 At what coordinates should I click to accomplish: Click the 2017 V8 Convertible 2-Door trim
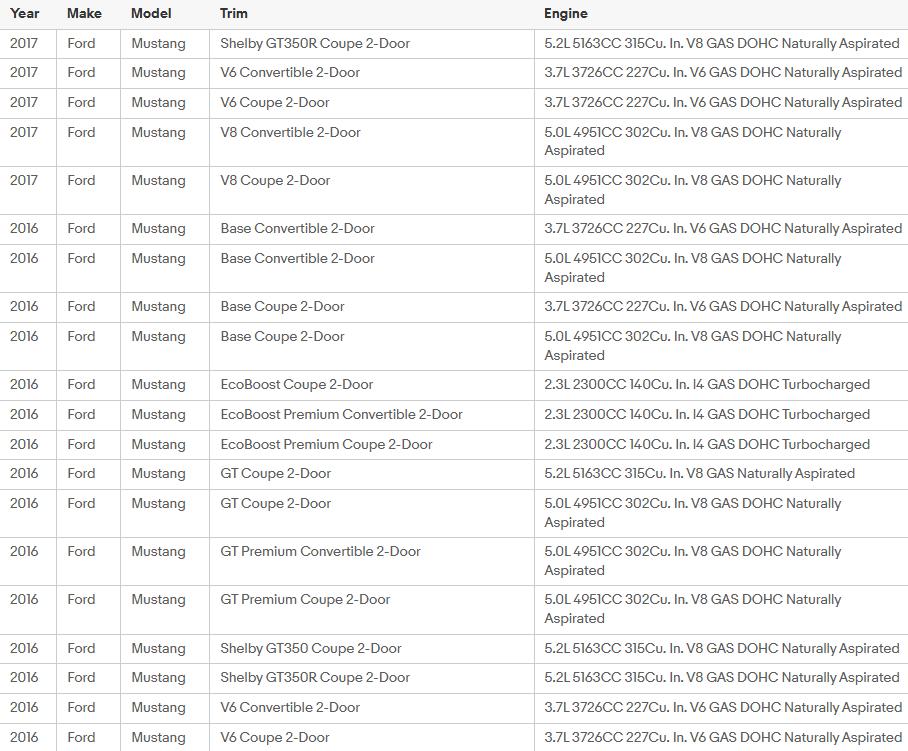[290, 132]
